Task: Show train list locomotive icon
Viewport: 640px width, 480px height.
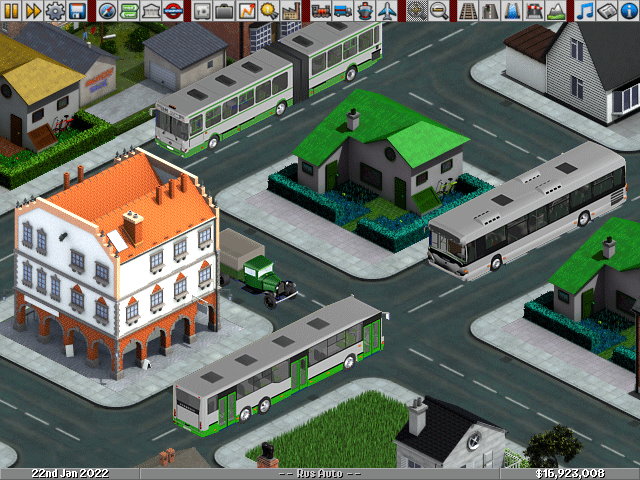Action: pyautogui.click(x=321, y=11)
